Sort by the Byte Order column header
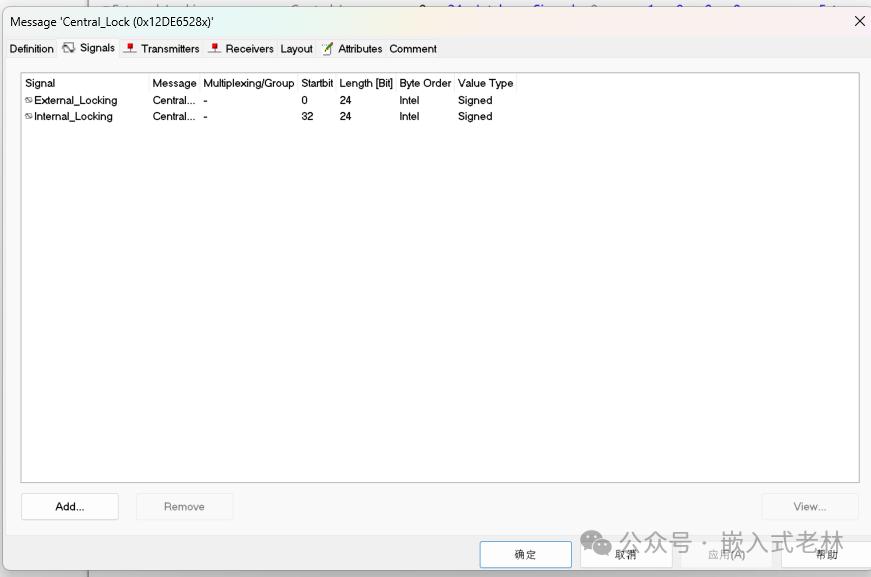The height and width of the screenshot is (577, 871). [425, 83]
